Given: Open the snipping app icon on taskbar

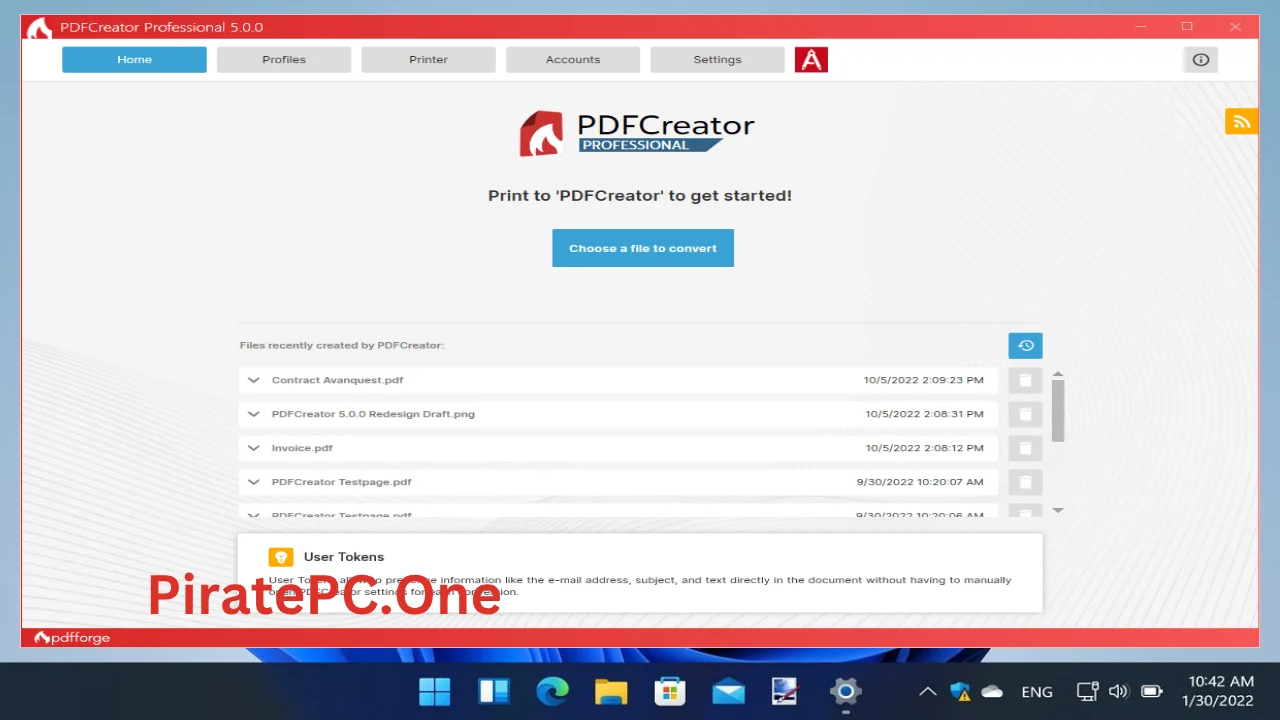Looking at the screenshot, I should tap(786, 691).
